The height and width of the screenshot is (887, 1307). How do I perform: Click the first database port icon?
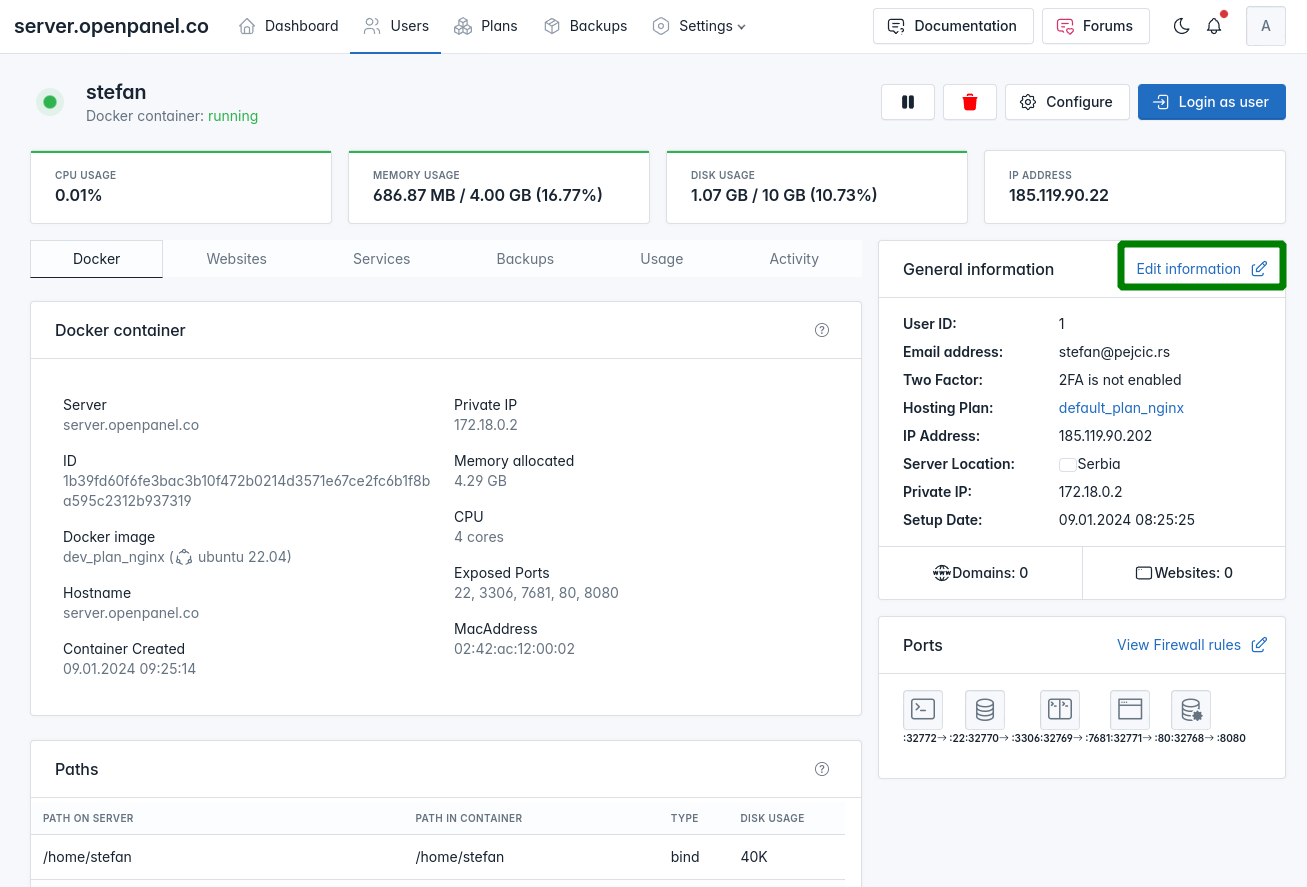985,710
